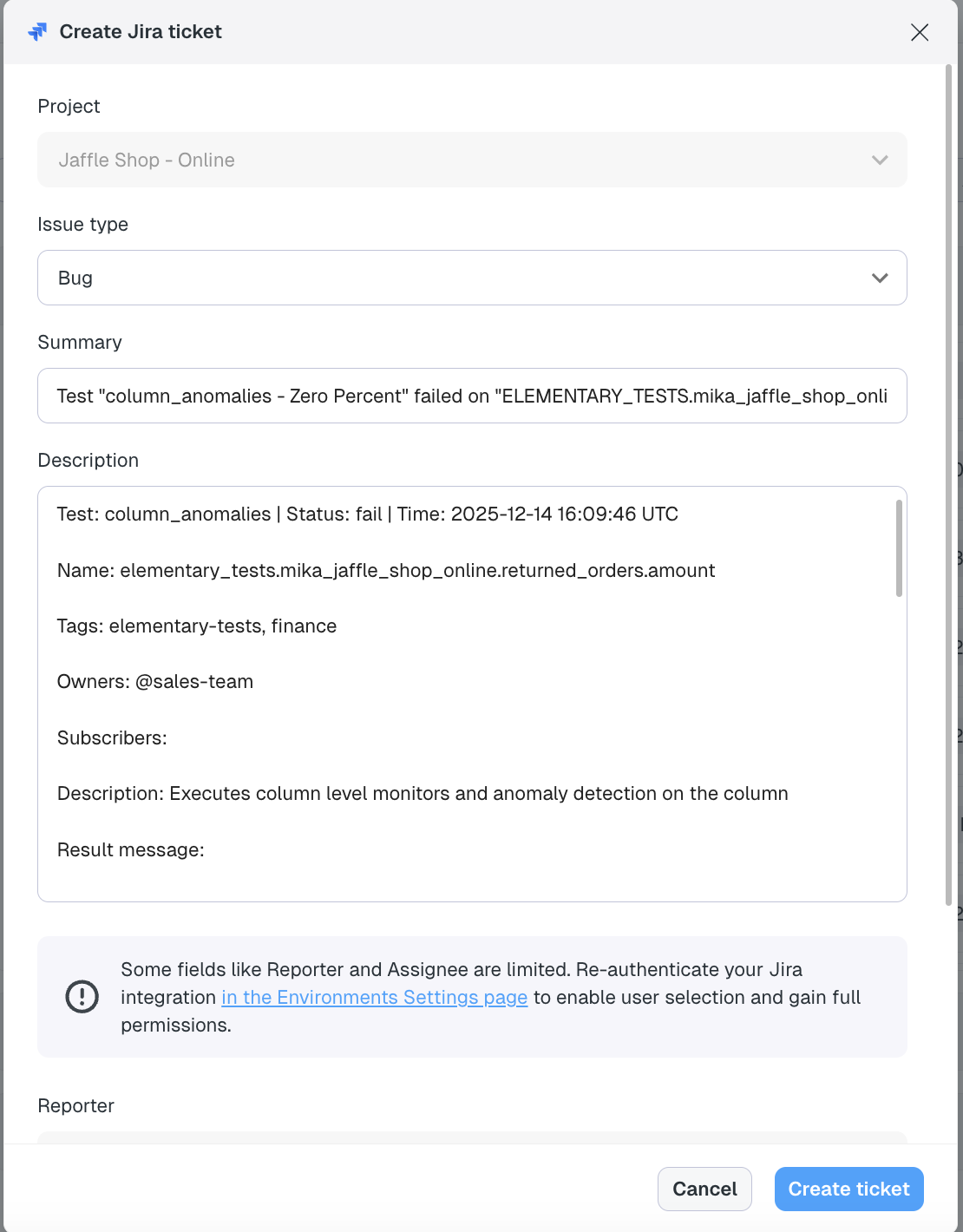The height and width of the screenshot is (1232, 963).
Task: Close the Create Jira ticket dialog
Action: point(920,32)
